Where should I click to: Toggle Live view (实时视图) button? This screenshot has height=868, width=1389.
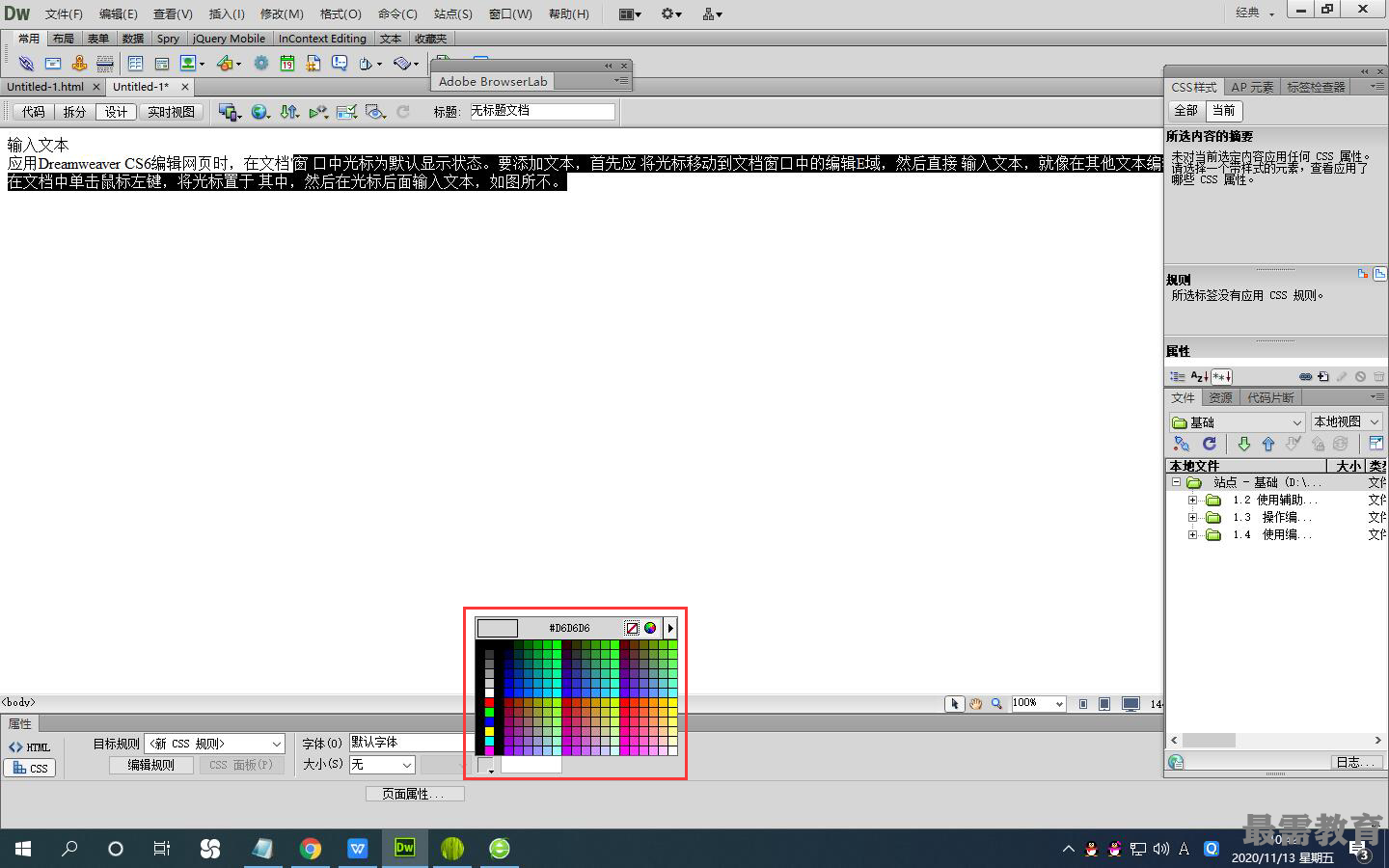click(171, 112)
